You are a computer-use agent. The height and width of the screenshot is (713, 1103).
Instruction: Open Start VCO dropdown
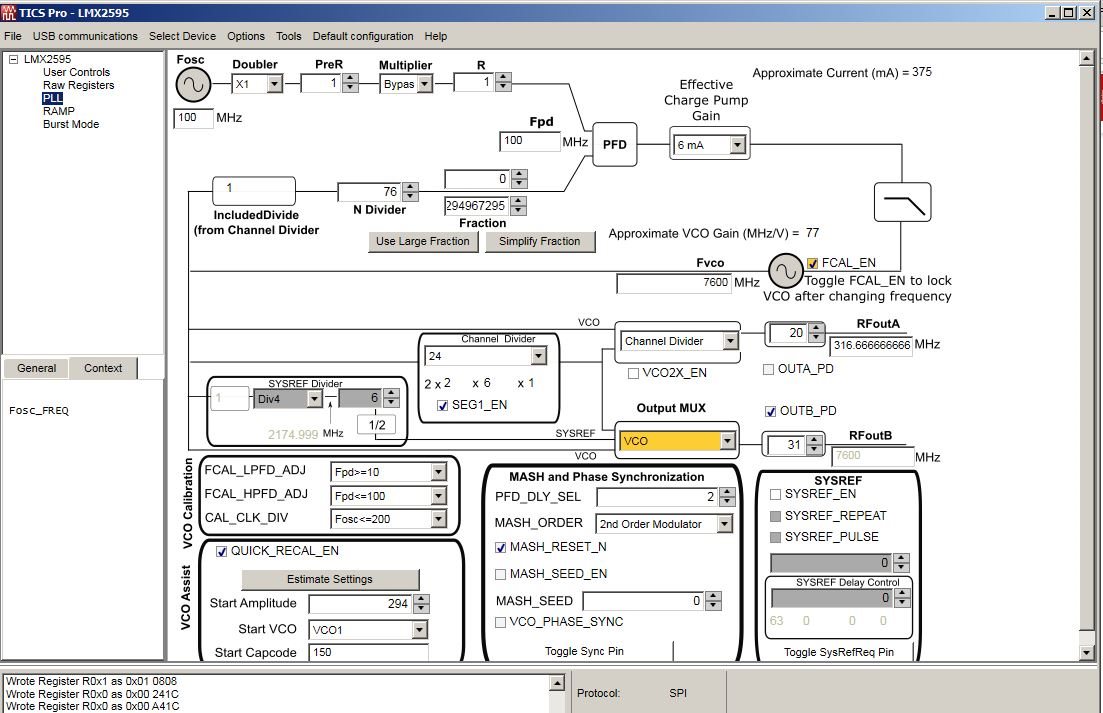click(419, 630)
